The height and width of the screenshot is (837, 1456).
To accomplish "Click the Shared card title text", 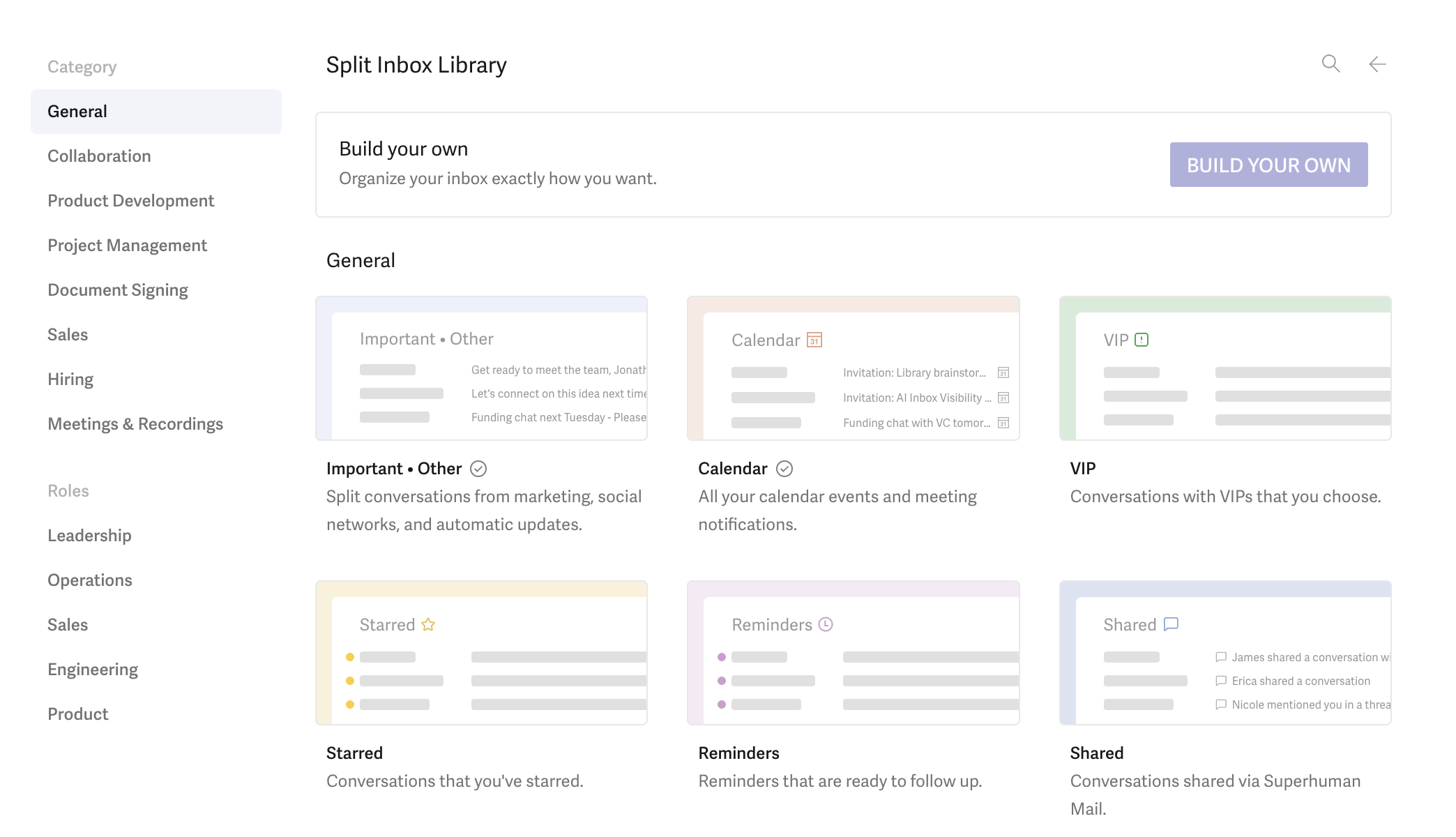I will point(1096,753).
